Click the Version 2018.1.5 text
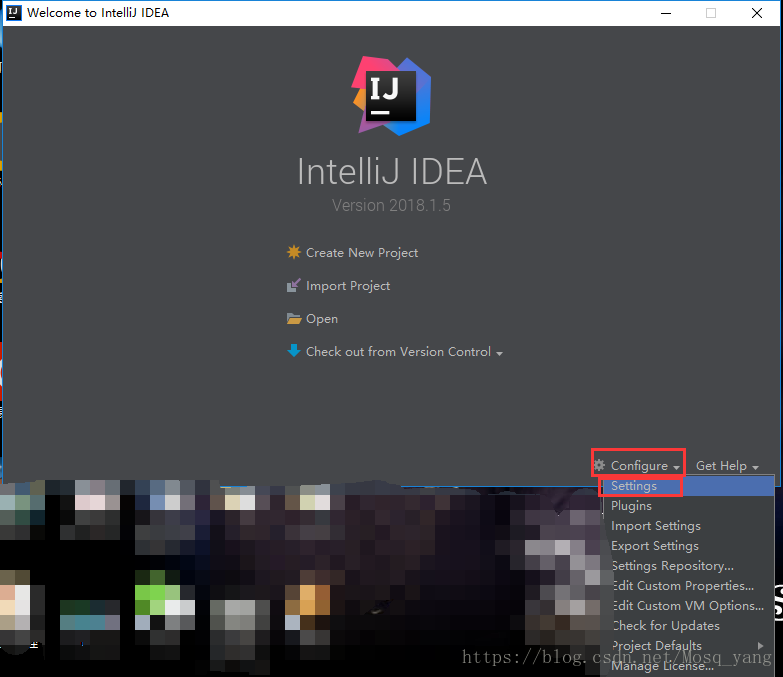 (x=392, y=205)
